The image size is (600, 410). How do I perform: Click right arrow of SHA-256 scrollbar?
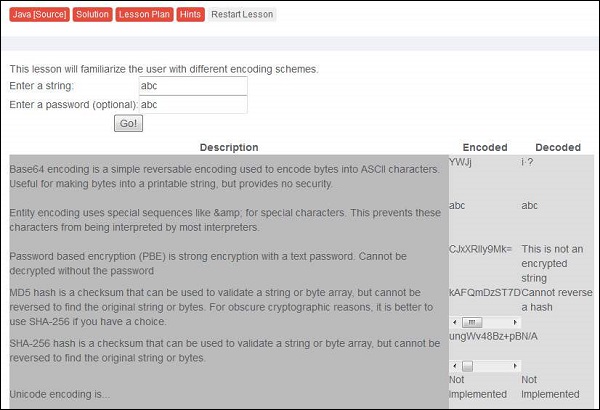(513, 366)
